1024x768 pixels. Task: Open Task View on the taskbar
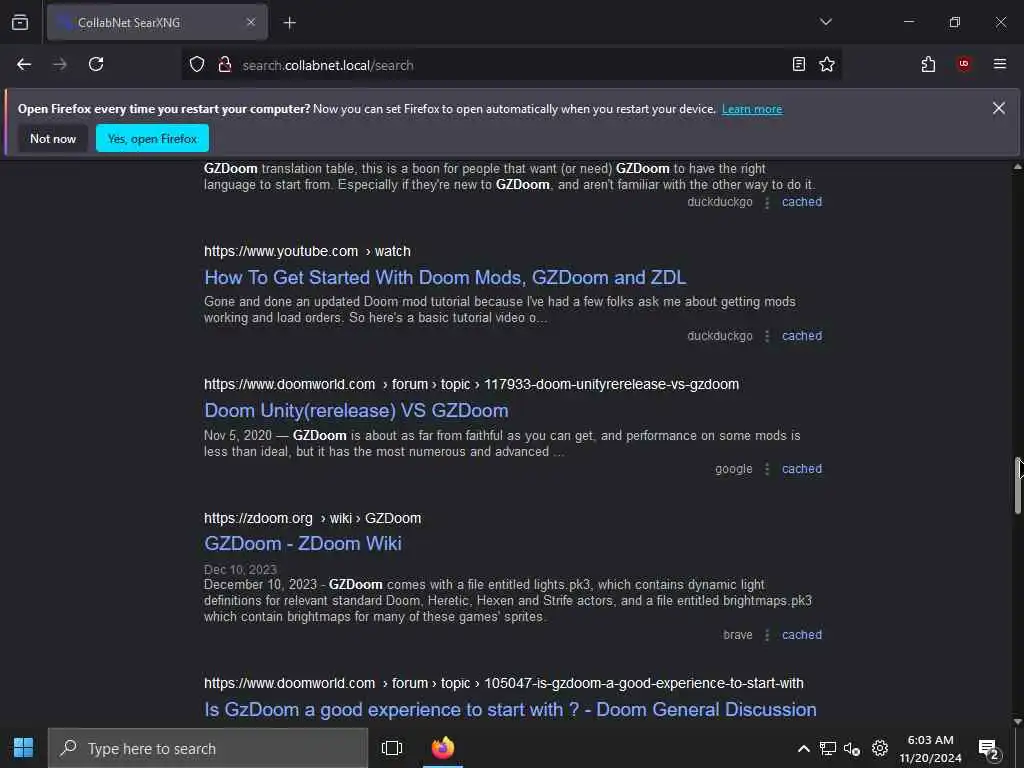pos(392,748)
